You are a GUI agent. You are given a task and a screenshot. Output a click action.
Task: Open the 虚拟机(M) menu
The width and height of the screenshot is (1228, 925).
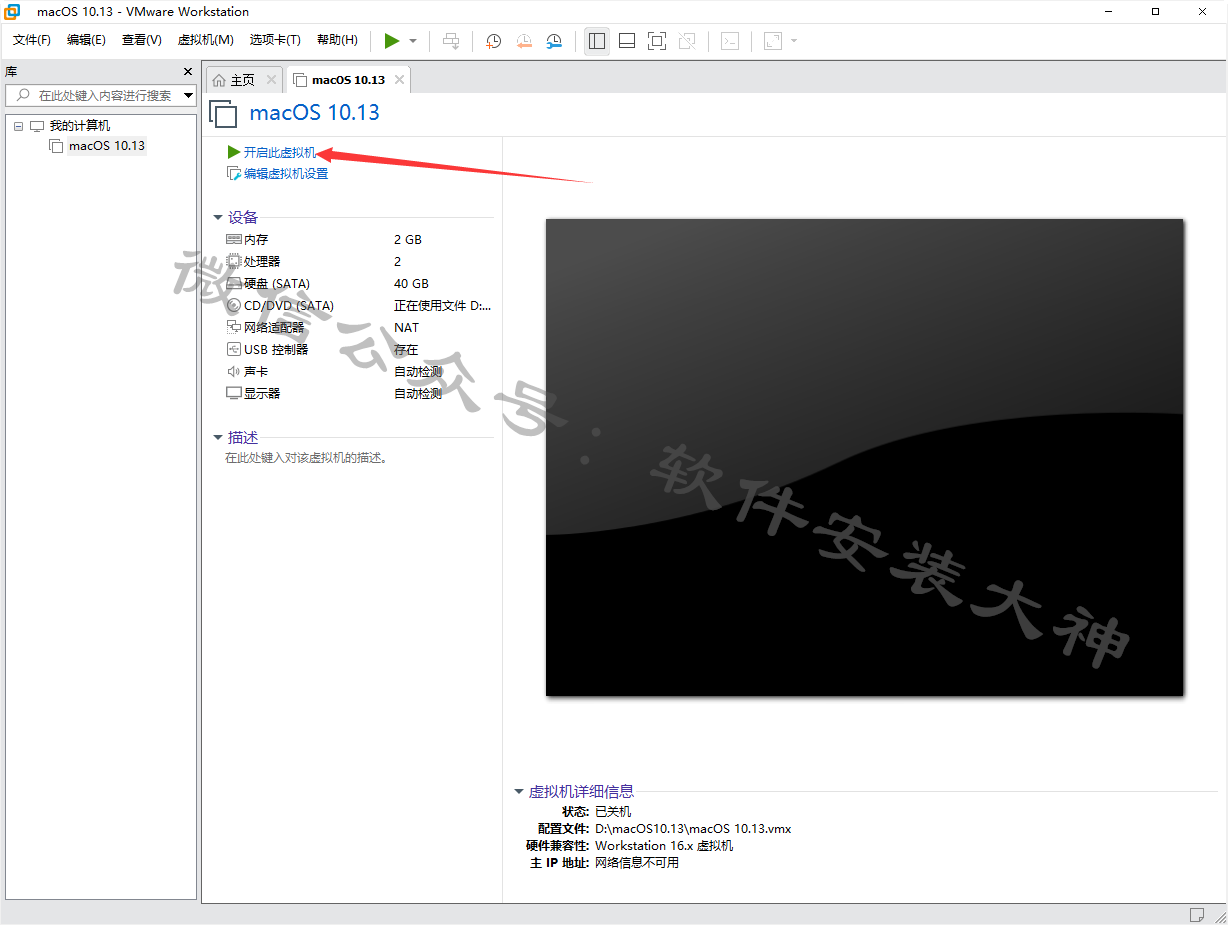point(205,40)
